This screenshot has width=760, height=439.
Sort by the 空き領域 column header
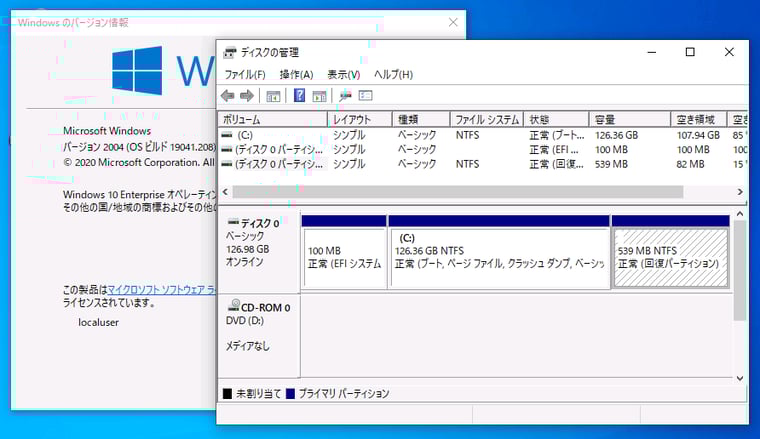click(x=699, y=120)
